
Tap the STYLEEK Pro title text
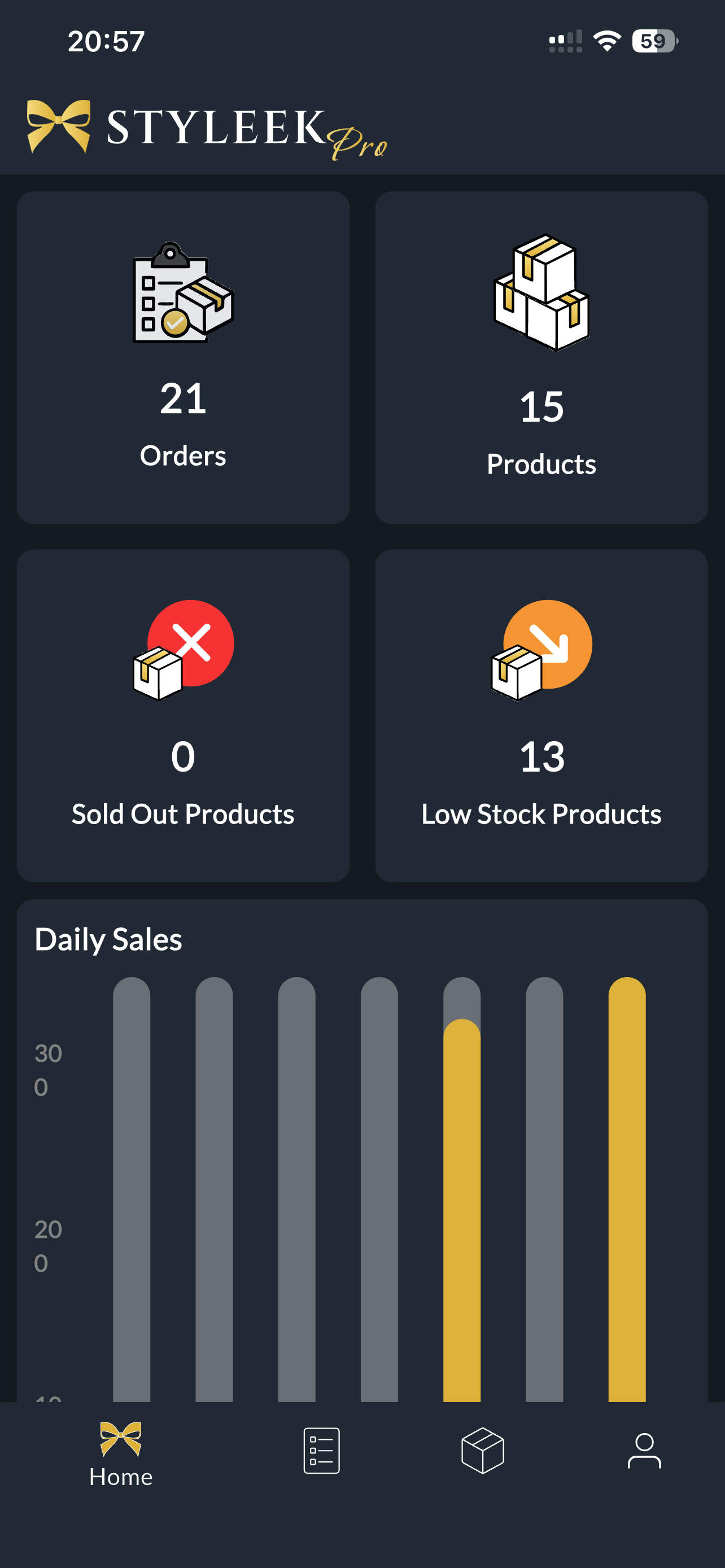click(x=247, y=132)
